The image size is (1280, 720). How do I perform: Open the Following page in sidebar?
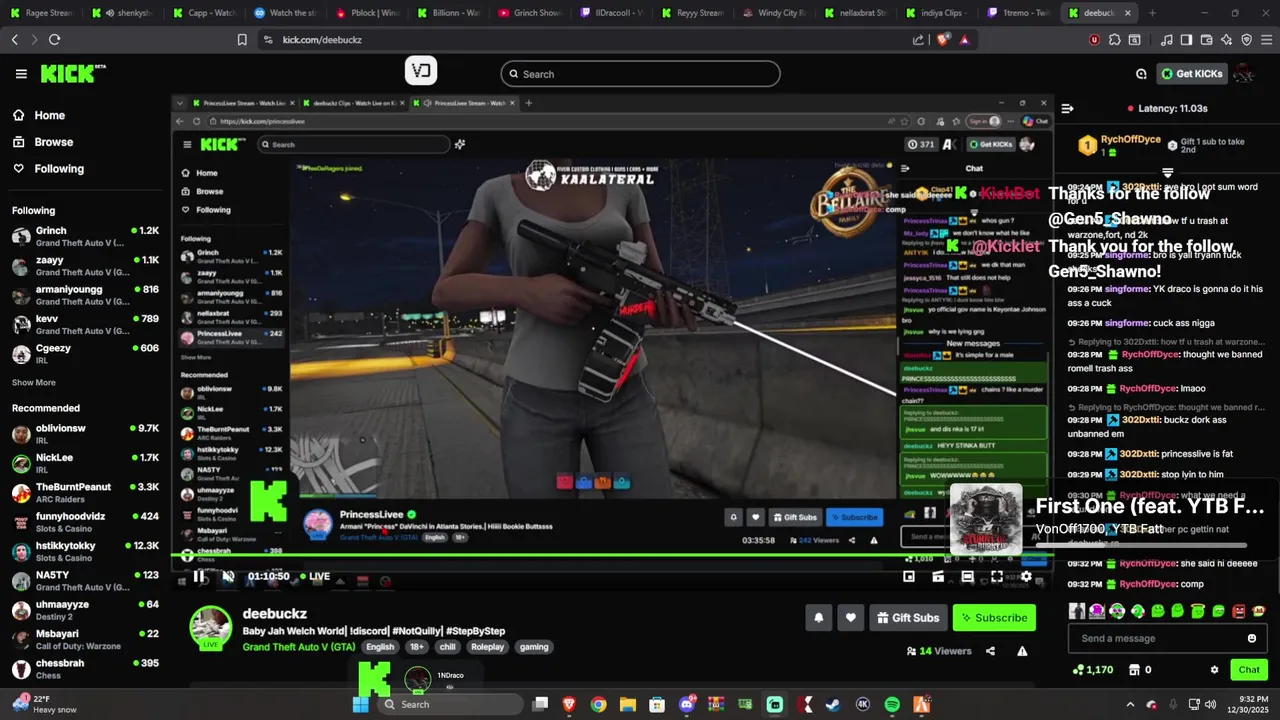pyautogui.click(x=59, y=169)
